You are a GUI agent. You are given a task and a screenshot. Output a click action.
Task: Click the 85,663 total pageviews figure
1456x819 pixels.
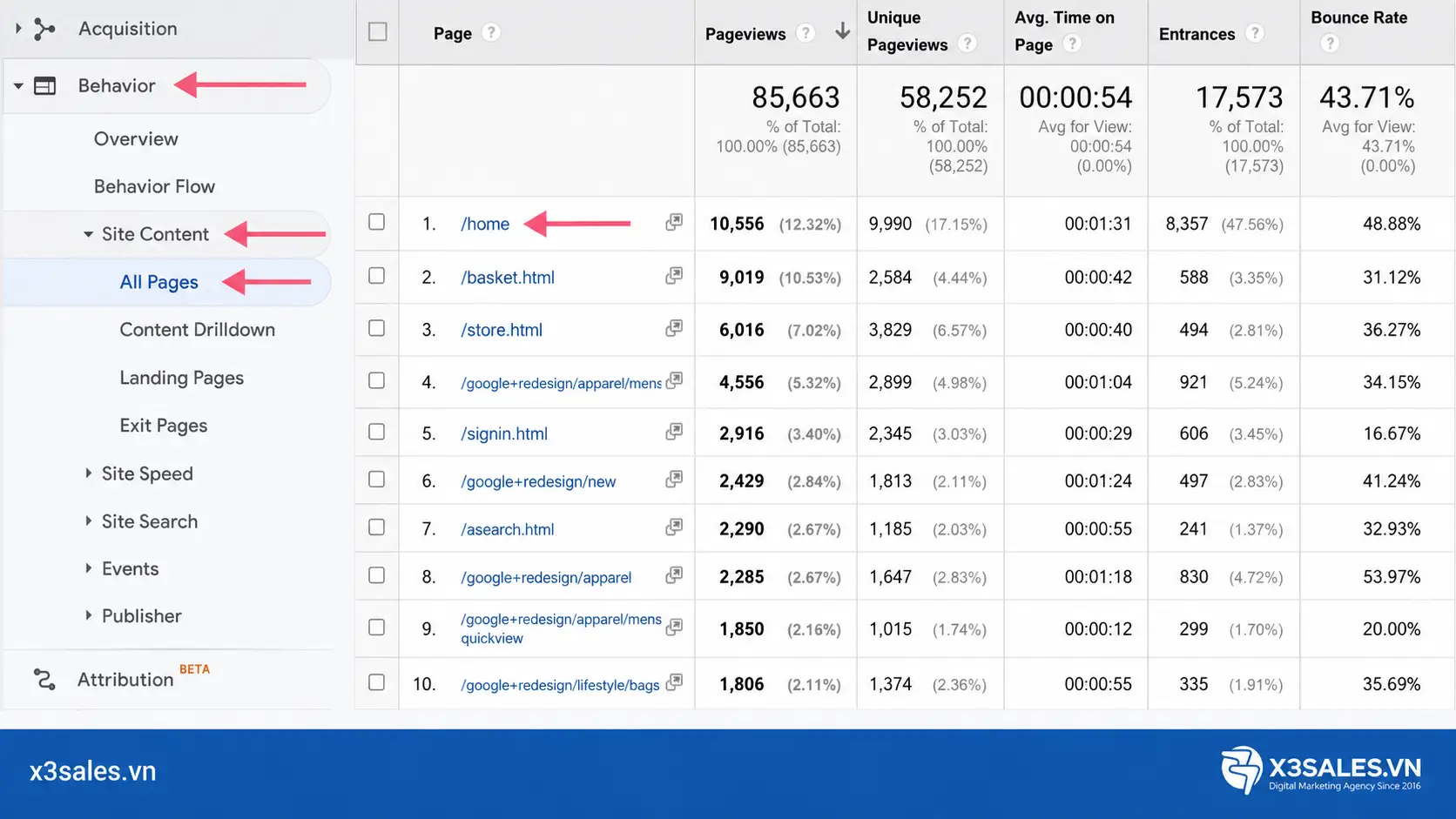796,97
